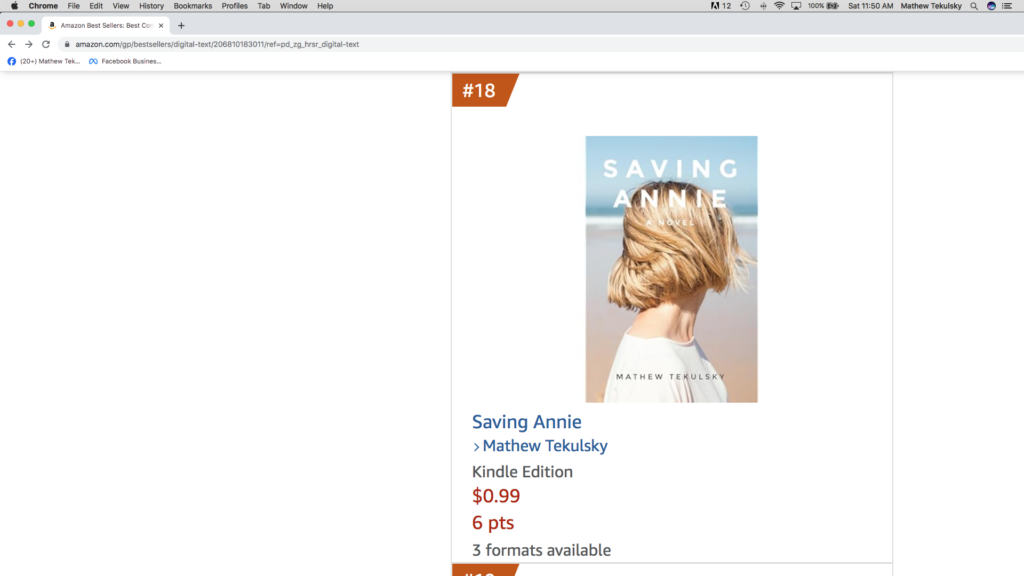Open the Wi-Fi status menu

tap(779, 6)
